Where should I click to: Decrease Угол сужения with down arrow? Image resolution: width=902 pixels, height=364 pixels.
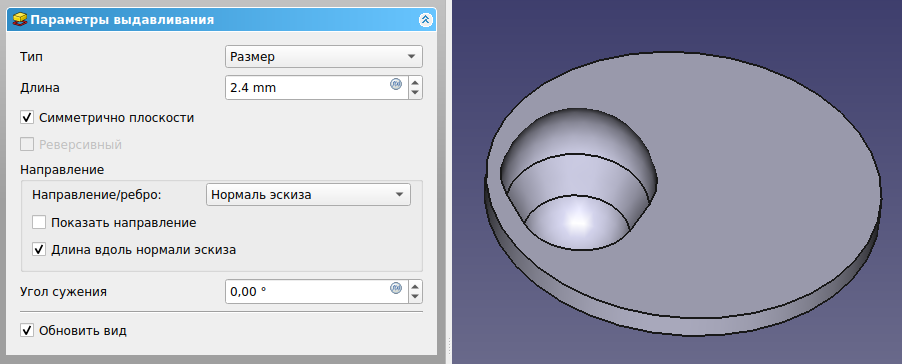[415, 297]
